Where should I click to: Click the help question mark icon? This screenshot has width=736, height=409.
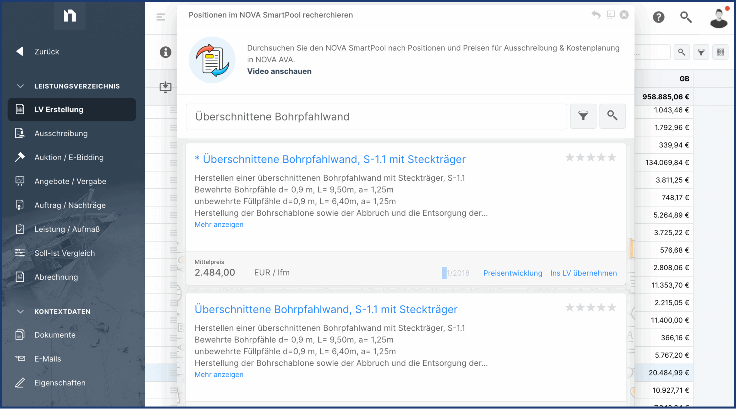(x=658, y=17)
